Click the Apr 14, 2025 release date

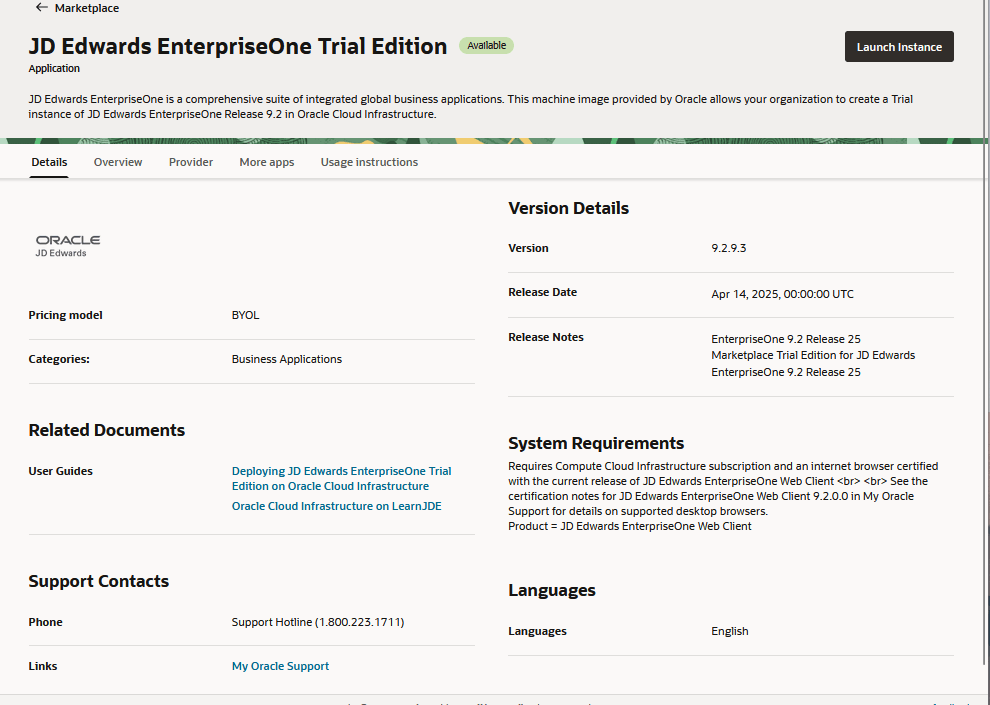pos(782,294)
